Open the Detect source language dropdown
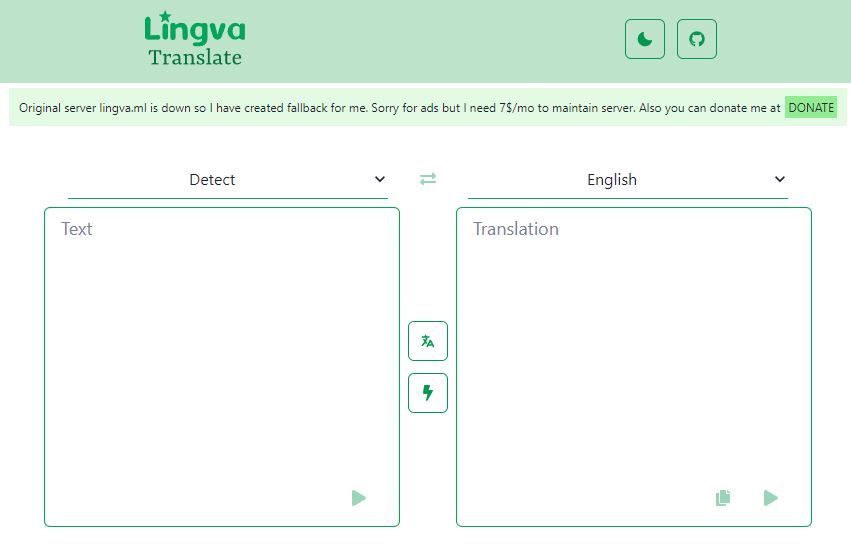The height and width of the screenshot is (544, 851). coord(227,180)
